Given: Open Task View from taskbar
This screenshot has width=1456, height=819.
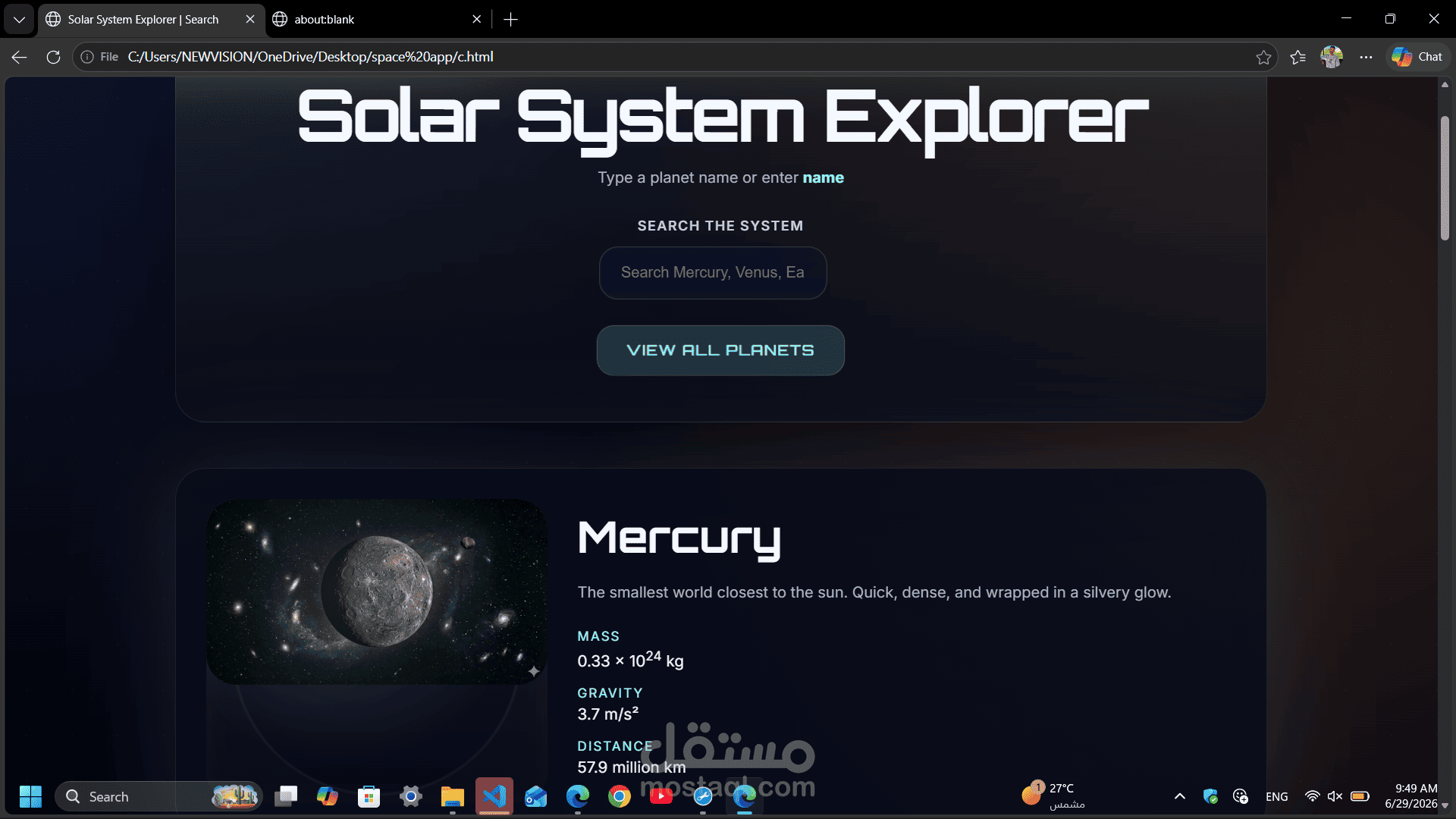Looking at the screenshot, I should tap(286, 796).
